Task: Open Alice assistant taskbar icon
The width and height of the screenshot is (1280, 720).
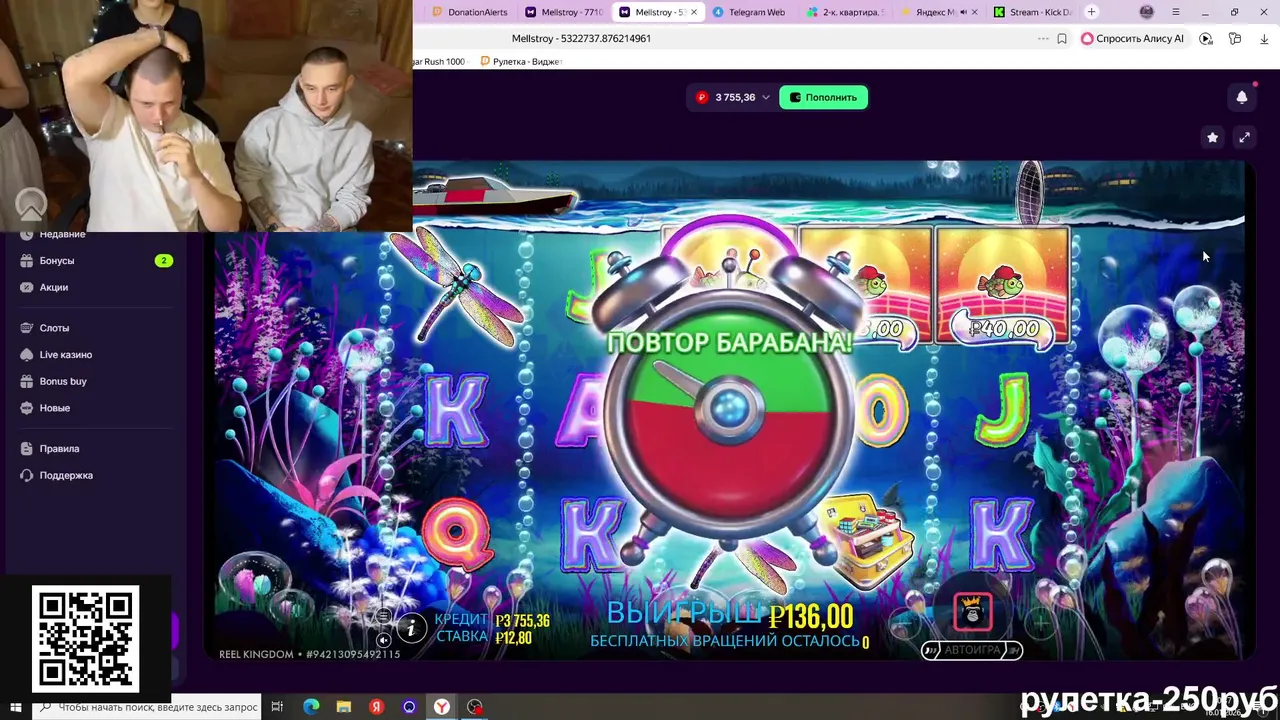Action: coord(409,707)
